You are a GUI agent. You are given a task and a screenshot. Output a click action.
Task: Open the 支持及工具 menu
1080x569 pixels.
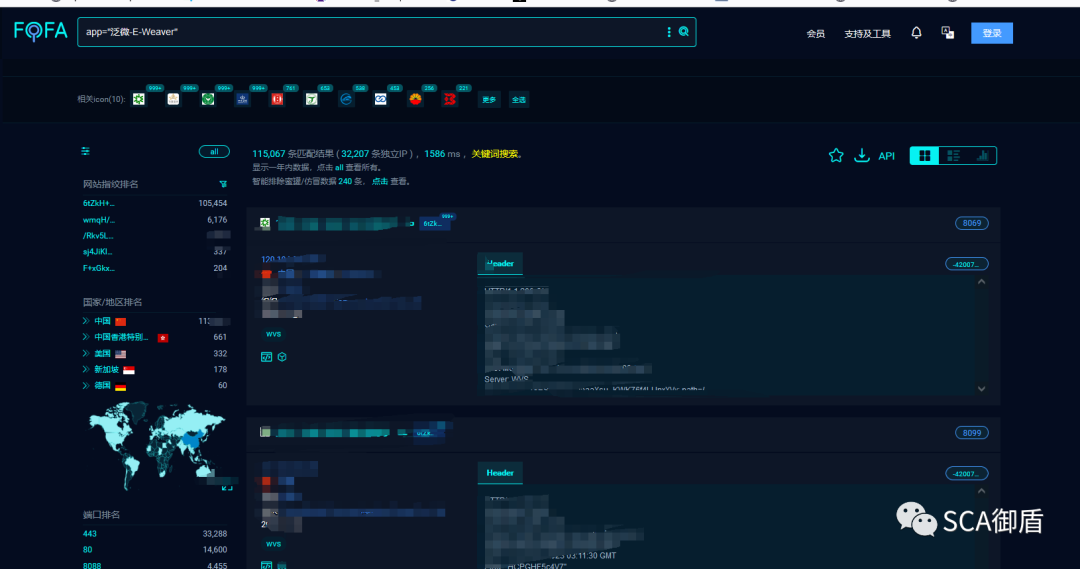click(867, 34)
